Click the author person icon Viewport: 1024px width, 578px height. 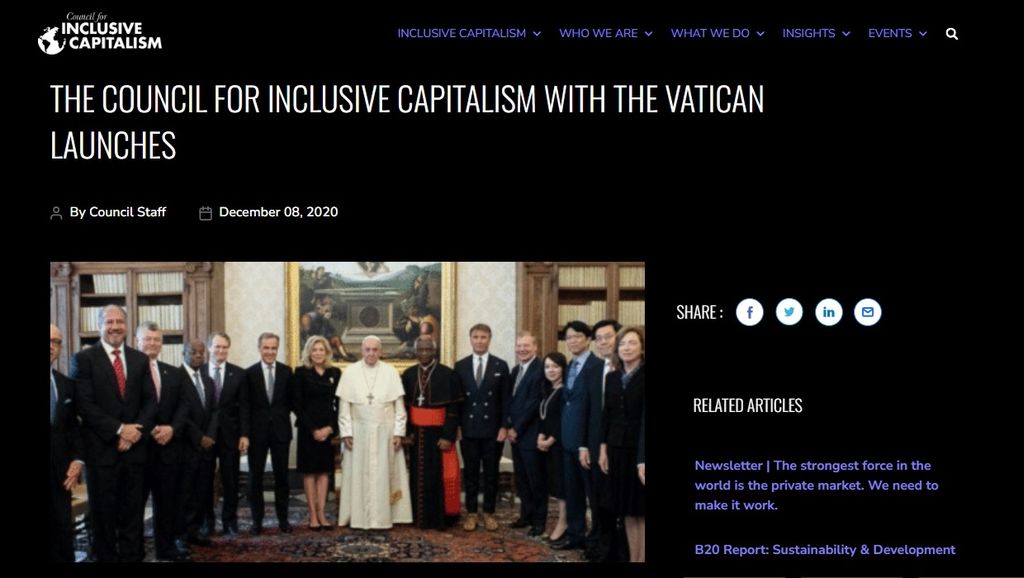(56, 213)
